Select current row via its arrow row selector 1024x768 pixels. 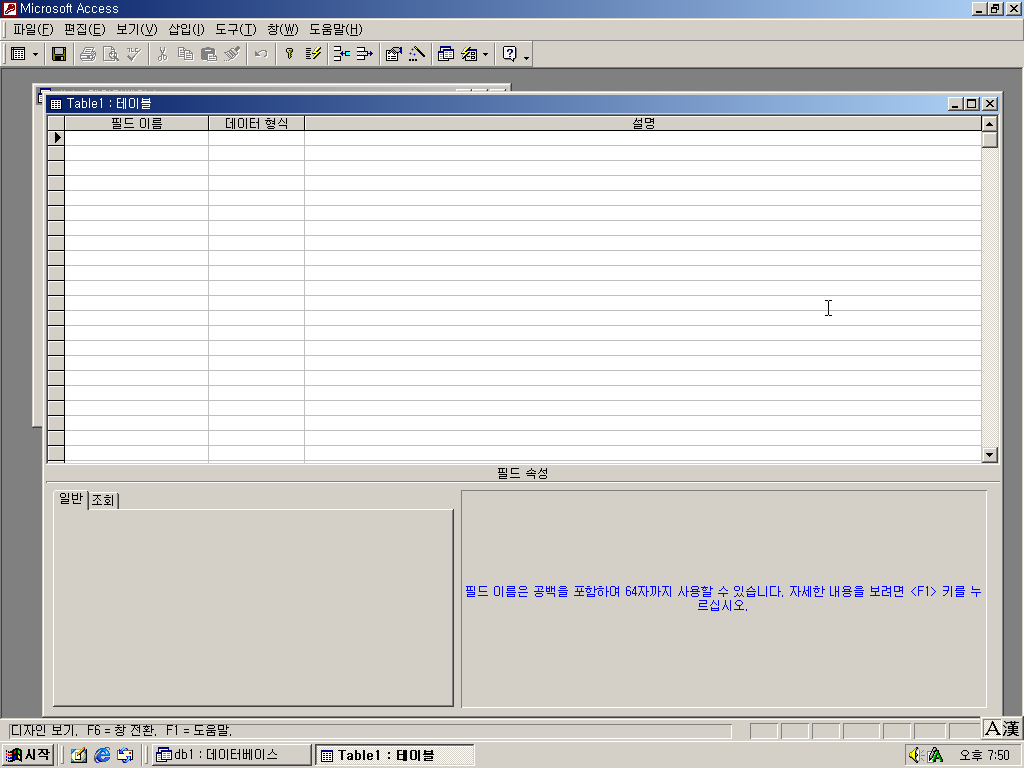(56, 138)
